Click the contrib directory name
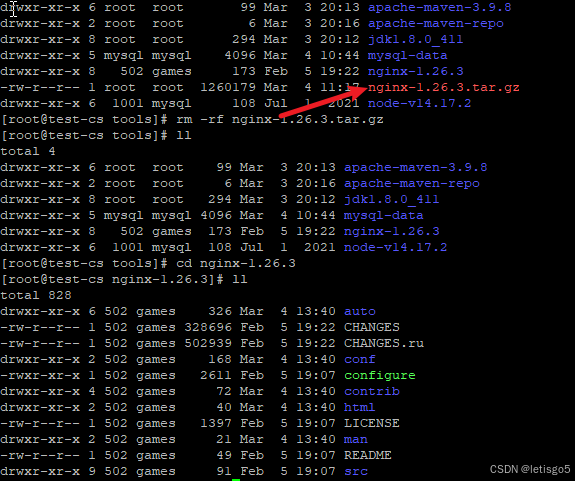Screen dimensions: 575x481 click(372, 392)
